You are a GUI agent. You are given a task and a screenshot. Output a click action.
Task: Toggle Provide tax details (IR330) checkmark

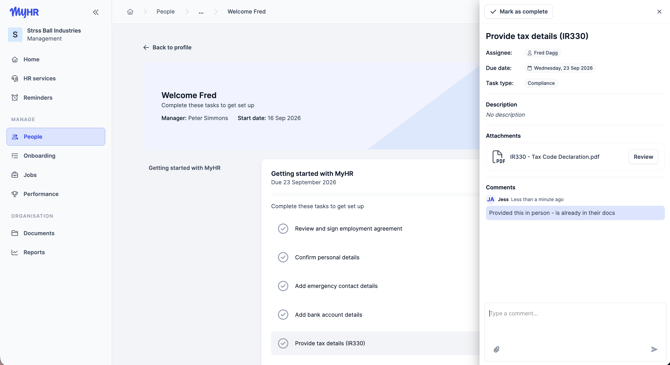(283, 343)
